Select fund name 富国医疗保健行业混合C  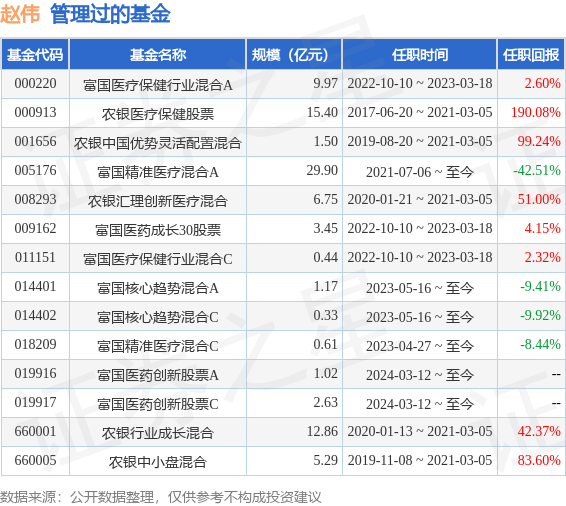(x=158, y=259)
